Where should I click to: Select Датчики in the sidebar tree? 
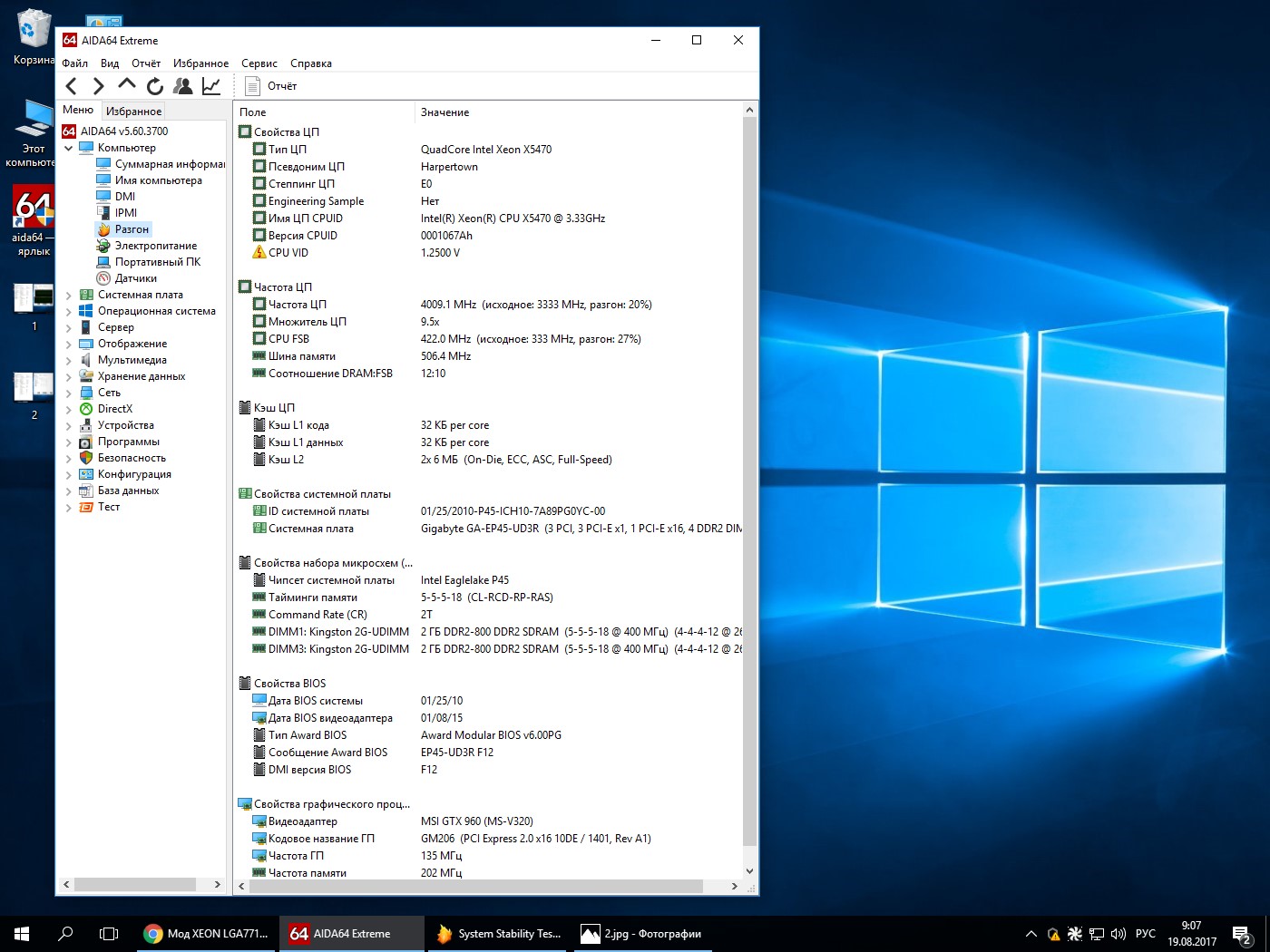[x=135, y=278]
